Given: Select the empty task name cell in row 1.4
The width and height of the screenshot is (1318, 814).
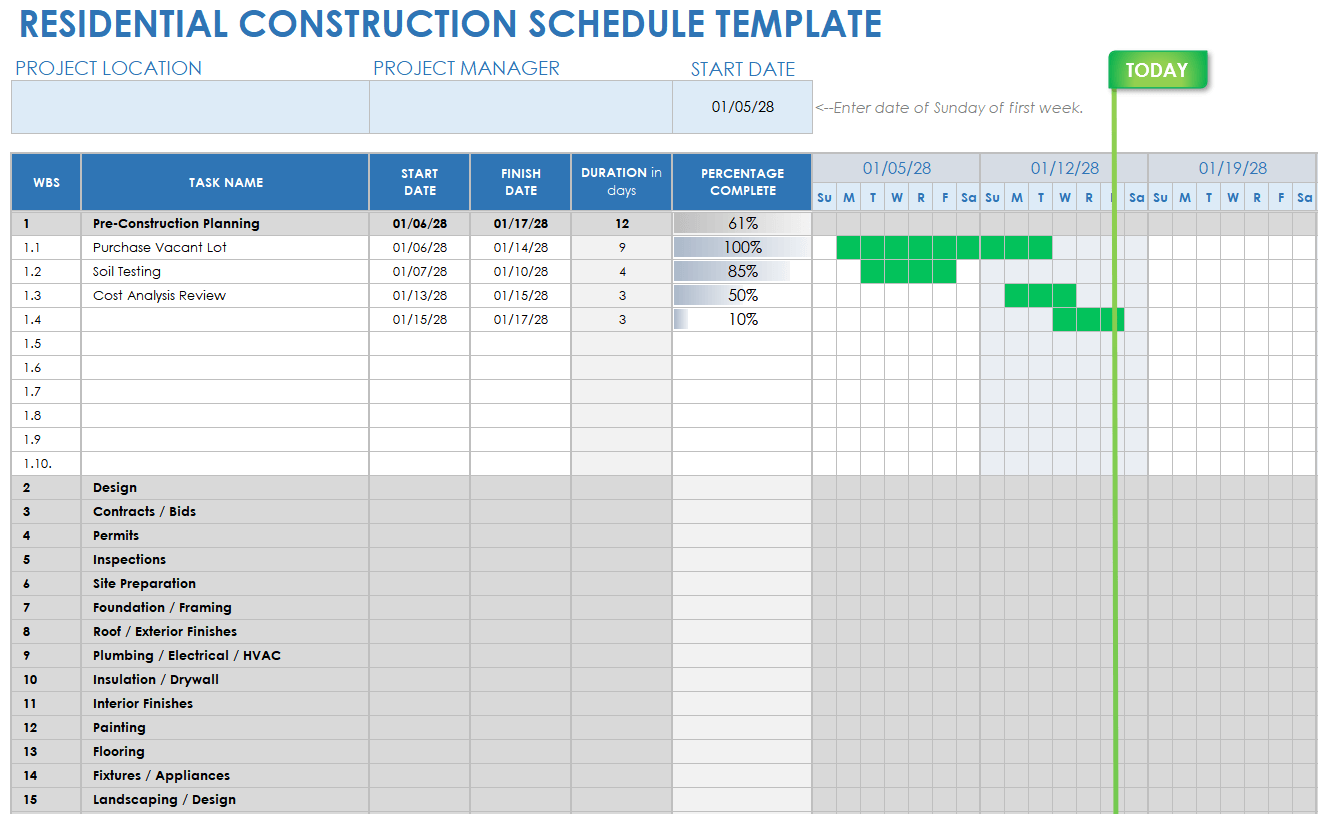Looking at the screenshot, I should pos(225,319).
